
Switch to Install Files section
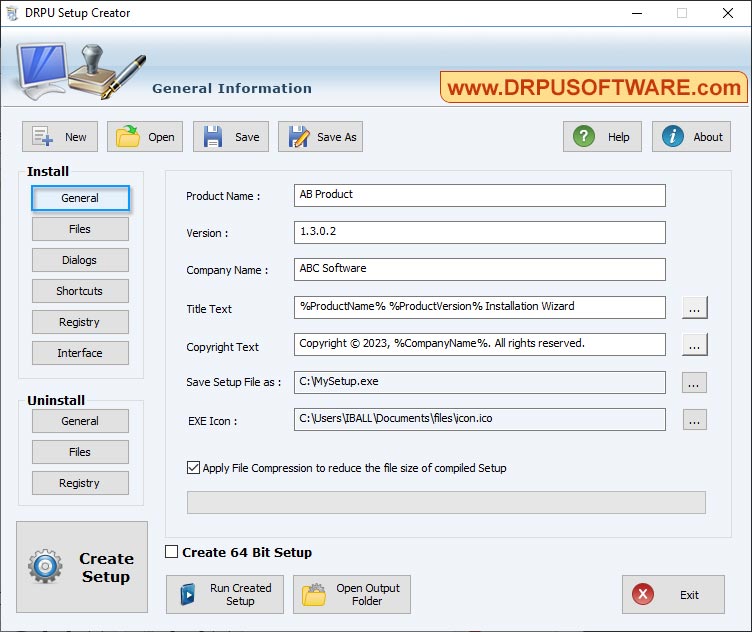(x=80, y=229)
